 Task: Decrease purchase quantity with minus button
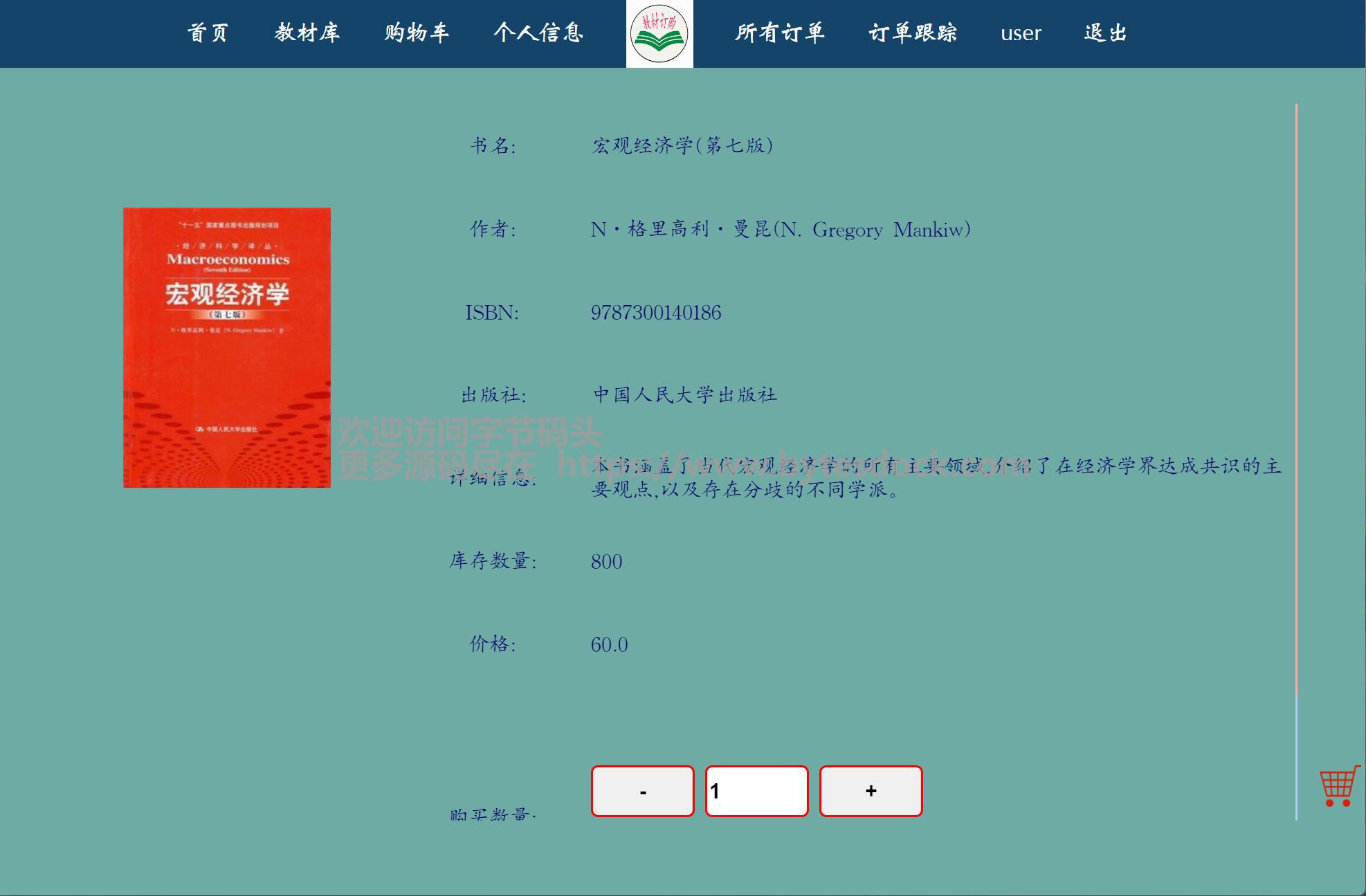[643, 791]
